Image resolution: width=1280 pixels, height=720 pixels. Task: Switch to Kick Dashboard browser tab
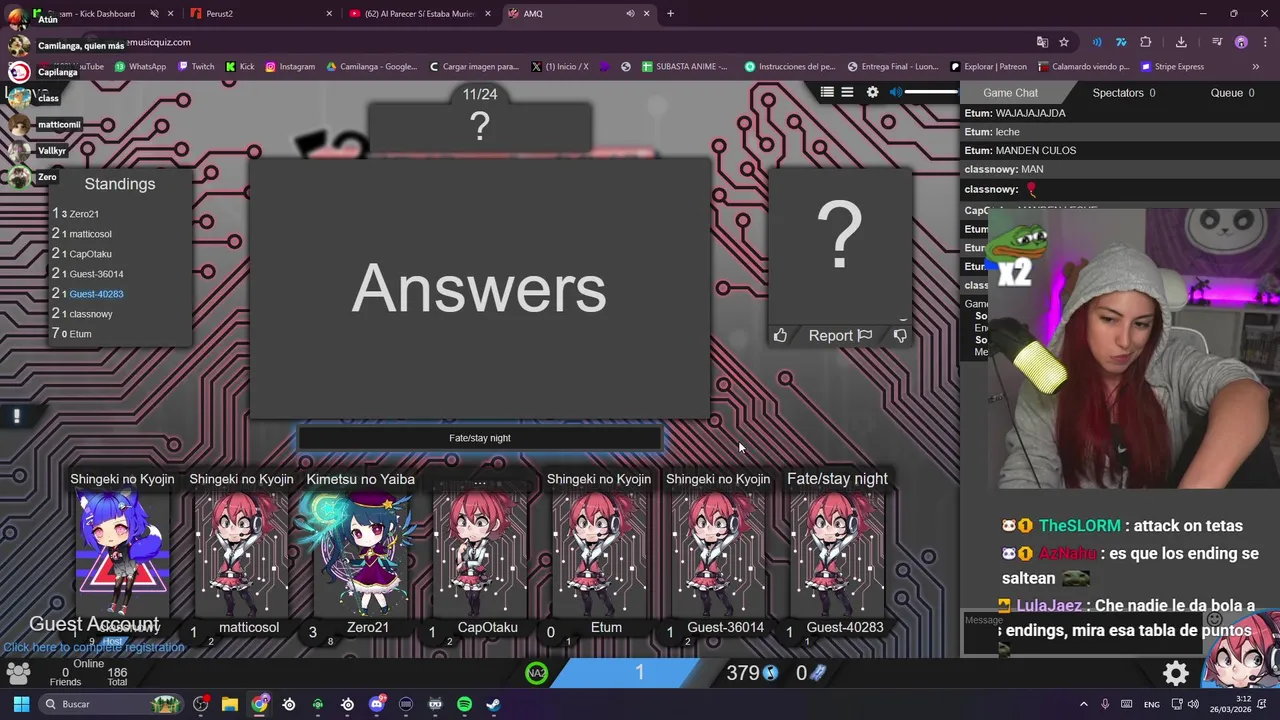point(95,14)
